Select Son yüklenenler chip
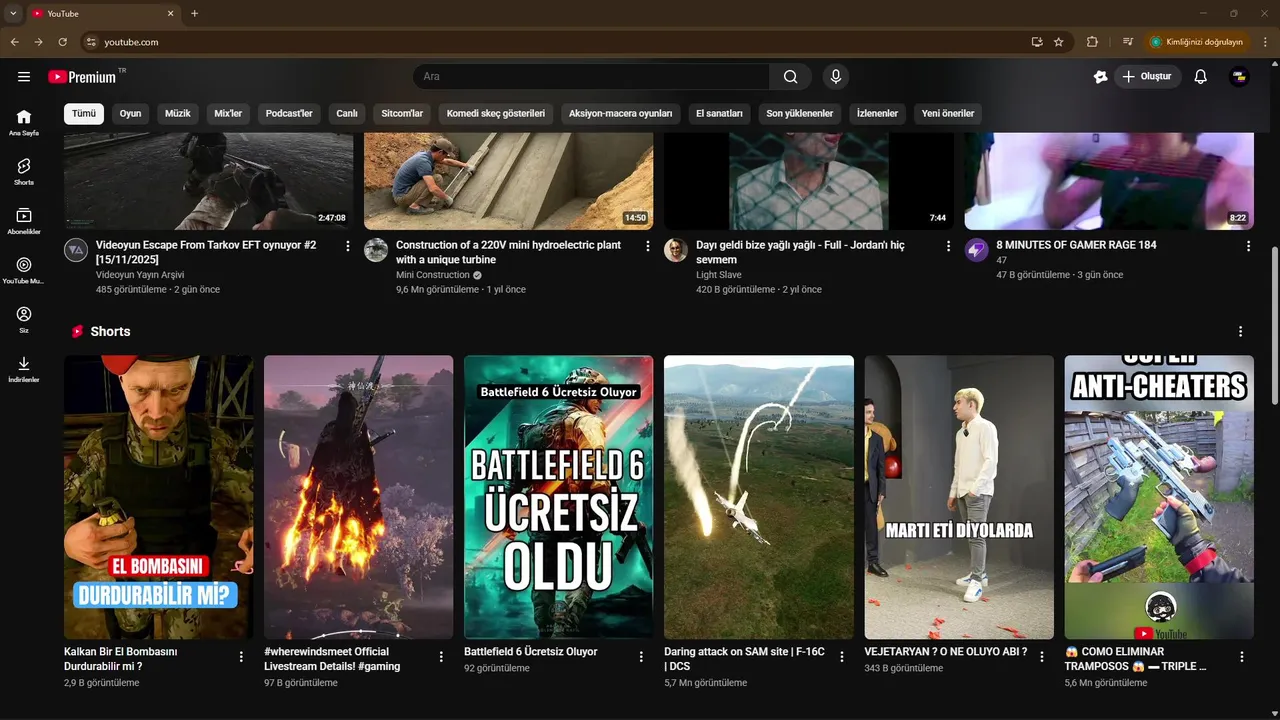Image resolution: width=1280 pixels, height=720 pixels. point(800,113)
